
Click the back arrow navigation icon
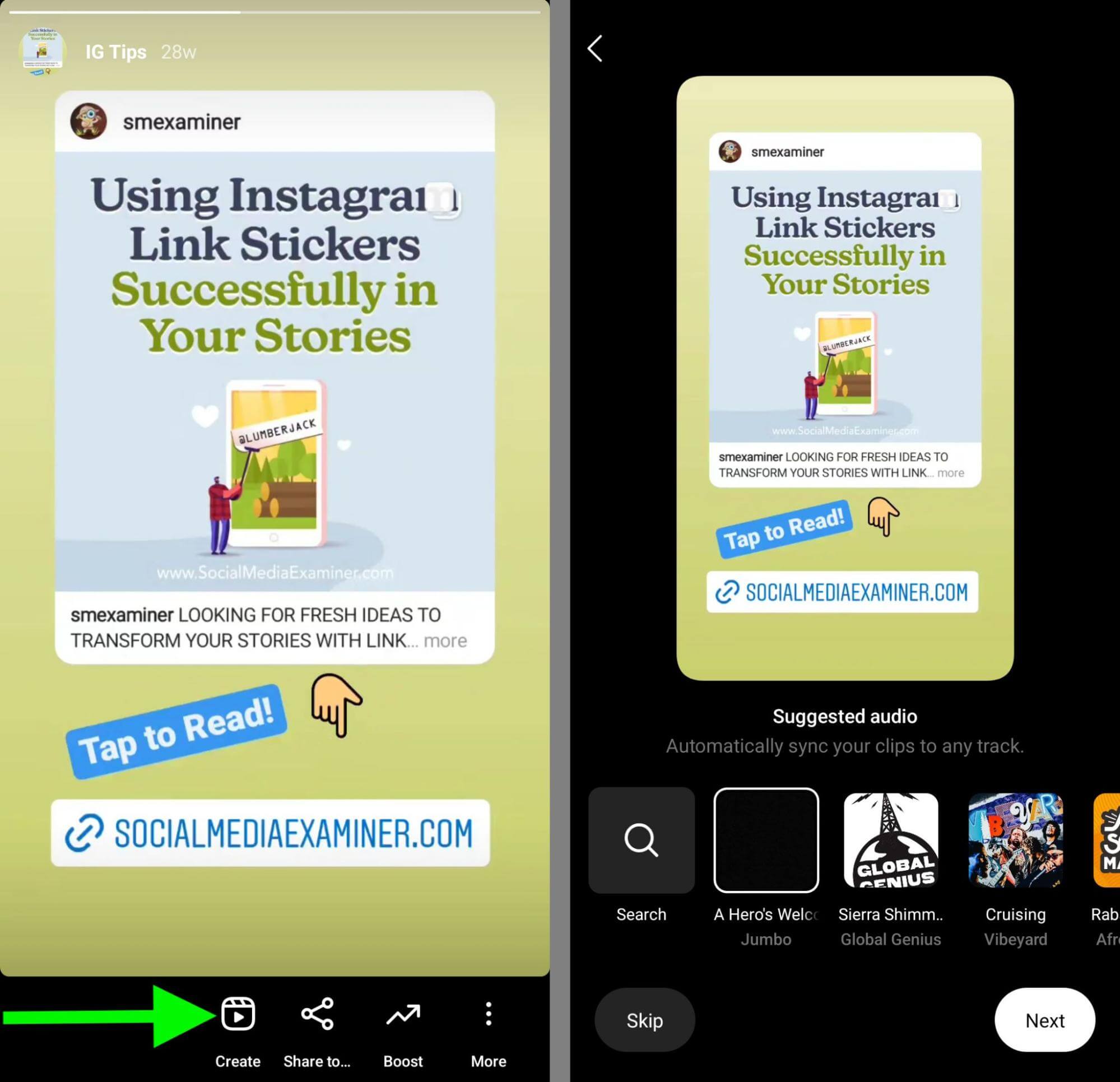pos(594,48)
